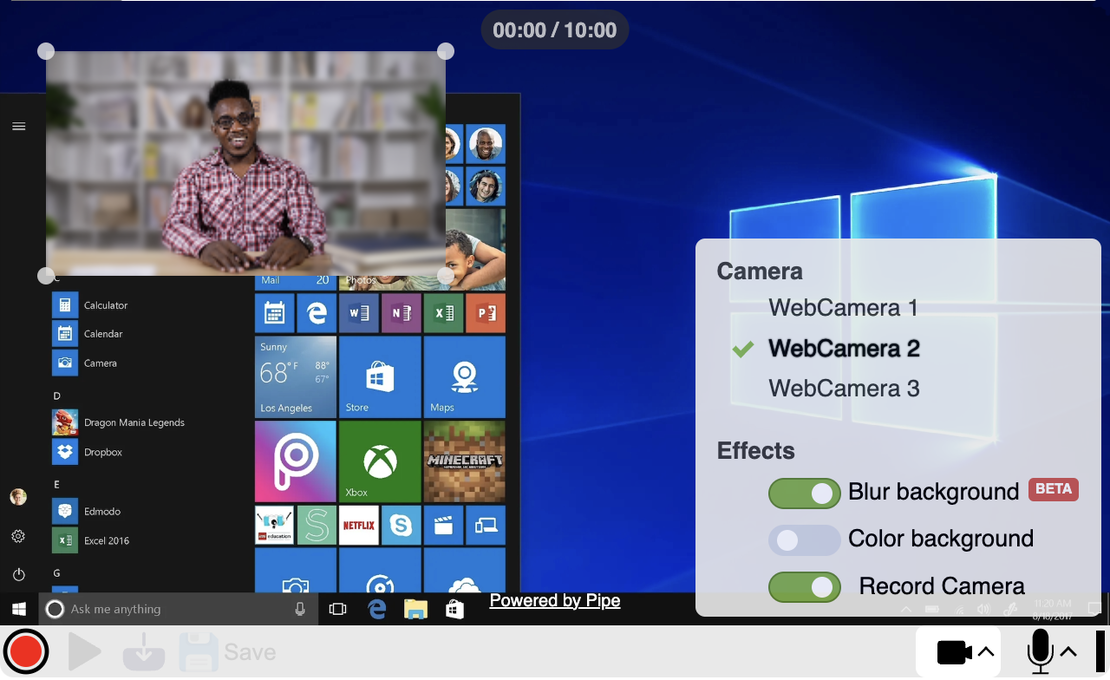Select WebCamera 2
1110x680 pixels.
pos(844,348)
